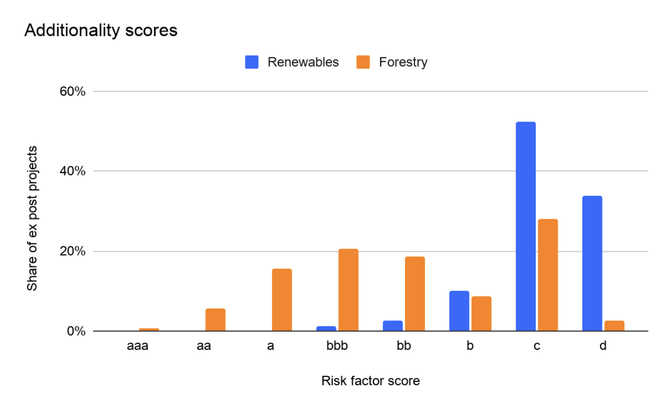Click the 60% label on the vertical axis
664x407 pixels.
pyautogui.click(x=75, y=92)
